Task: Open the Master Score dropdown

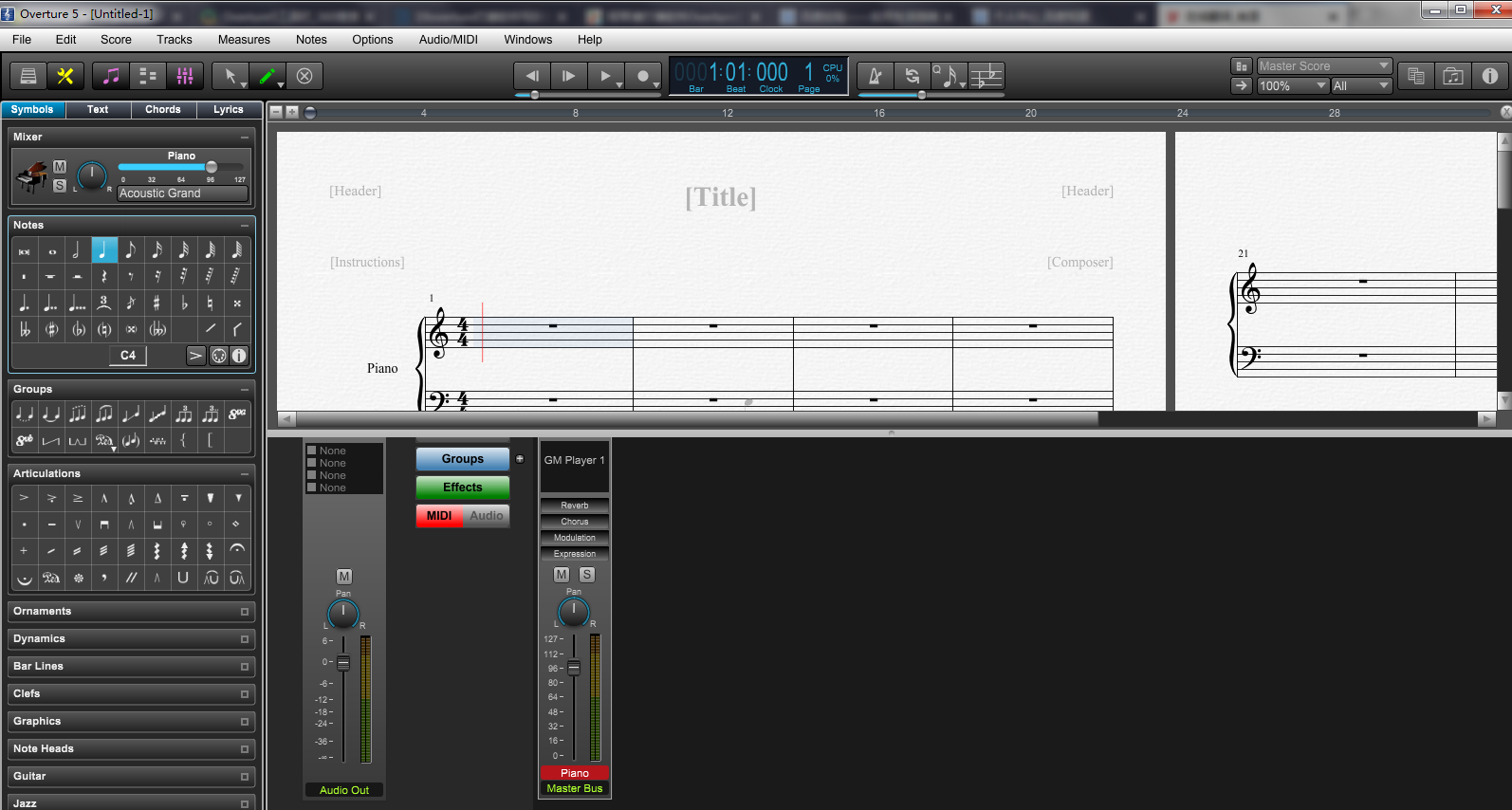Action: (x=1324, y=66)
